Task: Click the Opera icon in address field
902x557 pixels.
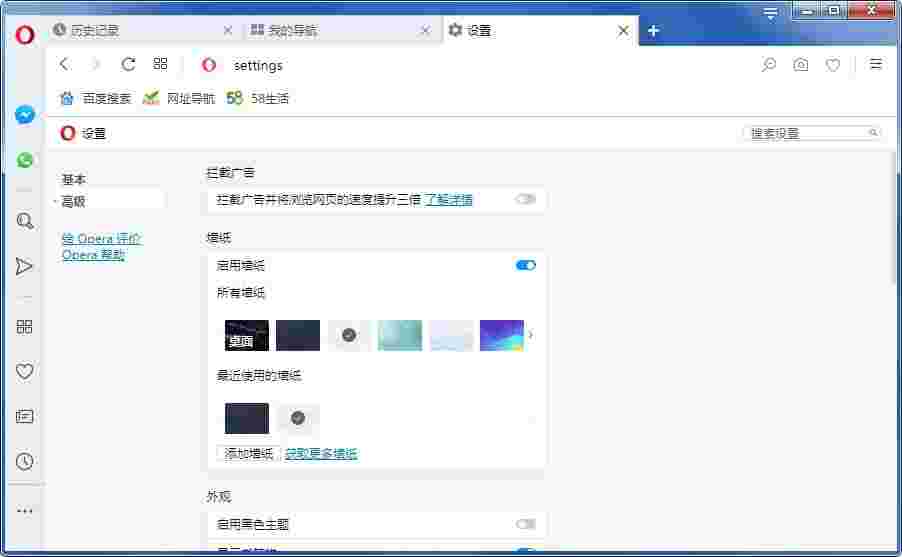Action: point(209,65)
